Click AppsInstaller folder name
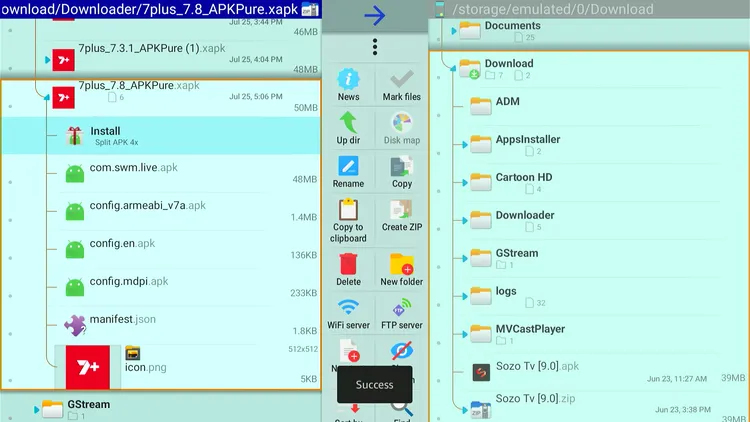 pos(528,140)
